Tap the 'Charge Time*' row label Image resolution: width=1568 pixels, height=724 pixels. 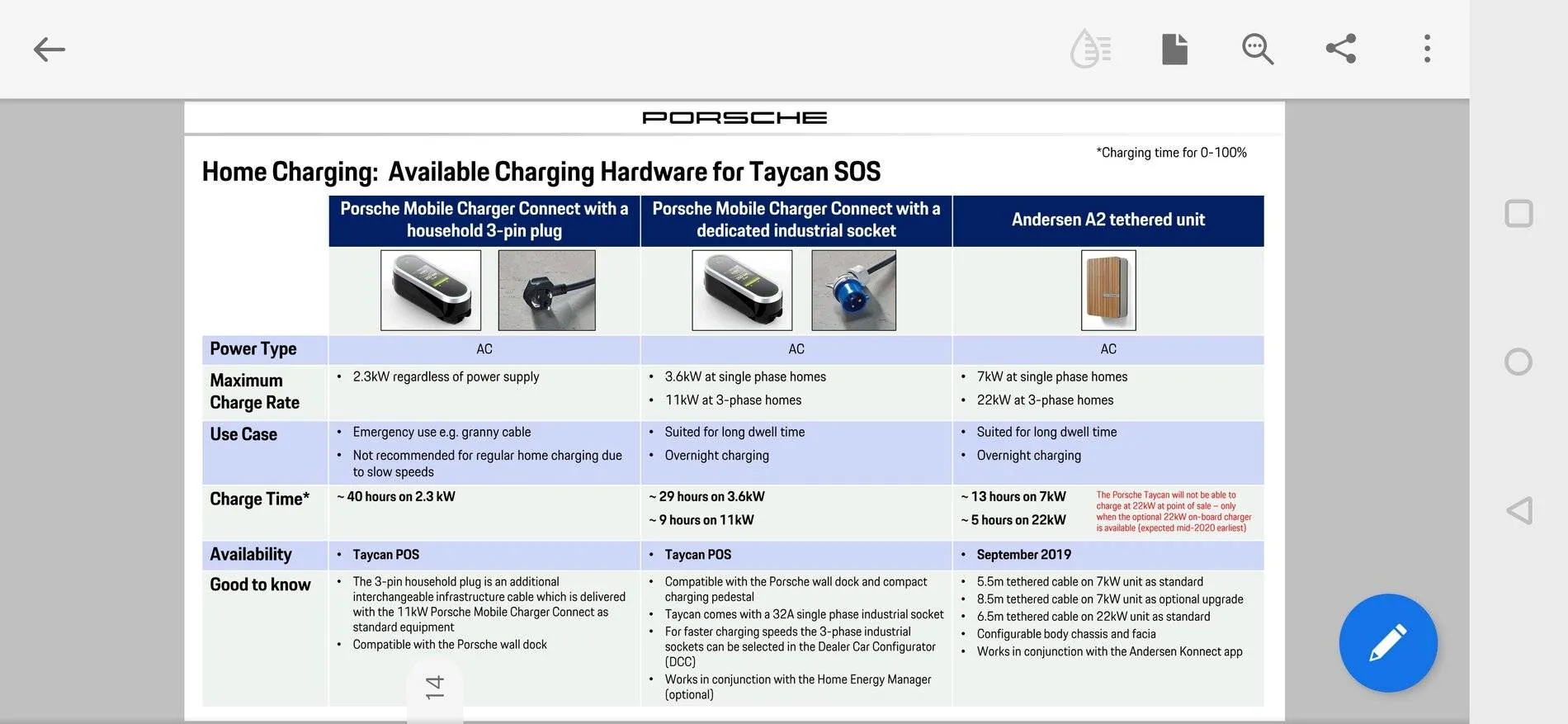coord(259,499)
